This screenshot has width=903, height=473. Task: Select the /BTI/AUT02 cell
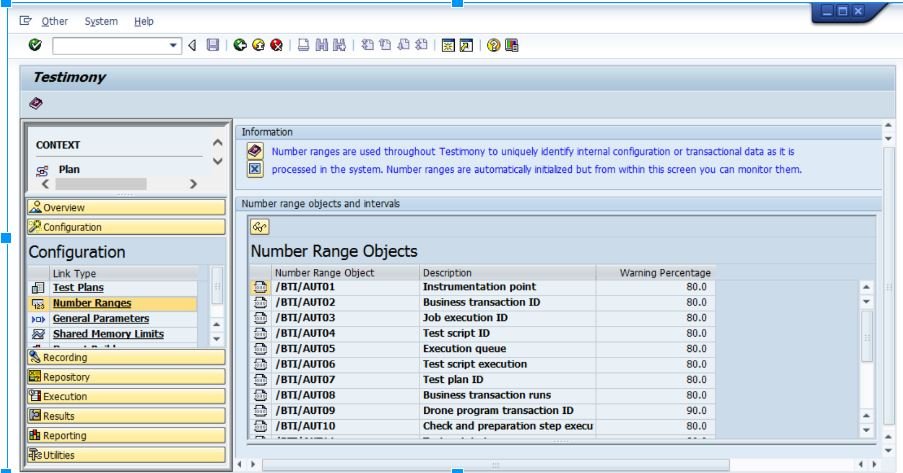346,302
